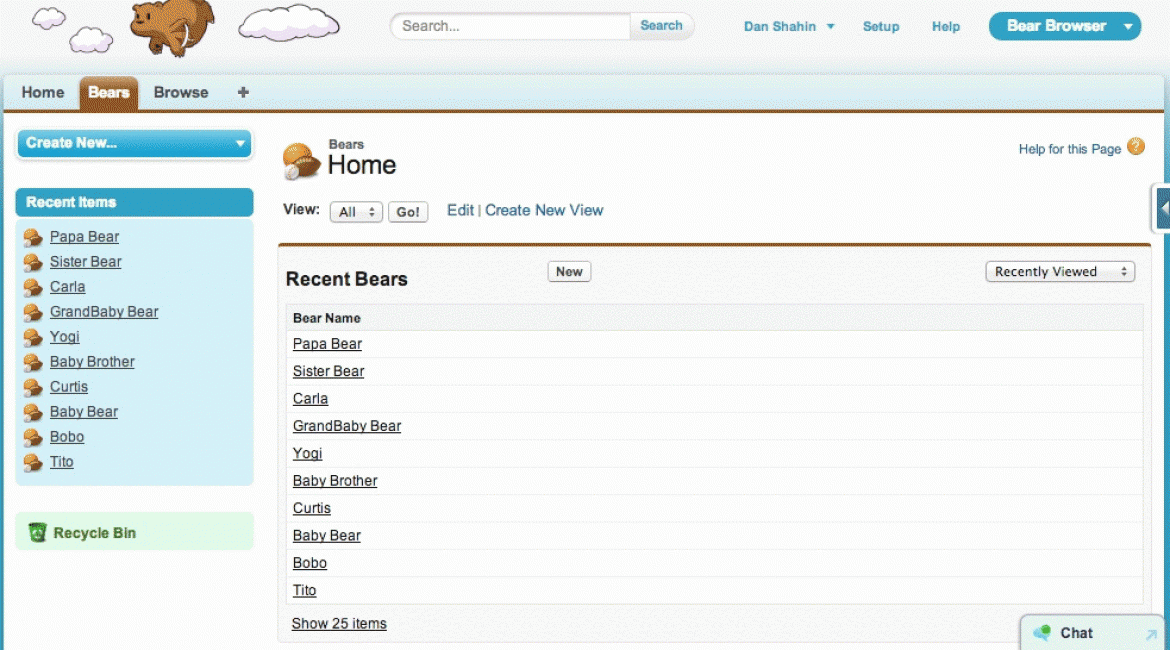Open Sister Bear in Recent Bears table
Screen dimensions: 1170x650
coord(328,372)
